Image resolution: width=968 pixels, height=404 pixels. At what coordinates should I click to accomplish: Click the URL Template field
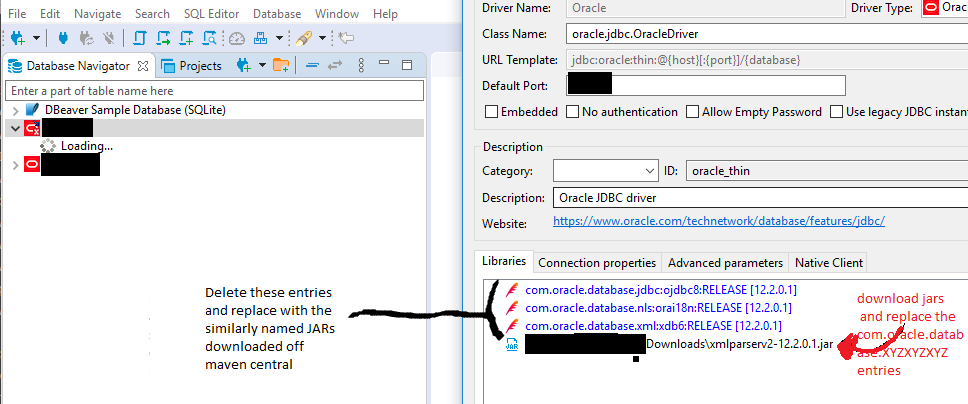point(767,61)
